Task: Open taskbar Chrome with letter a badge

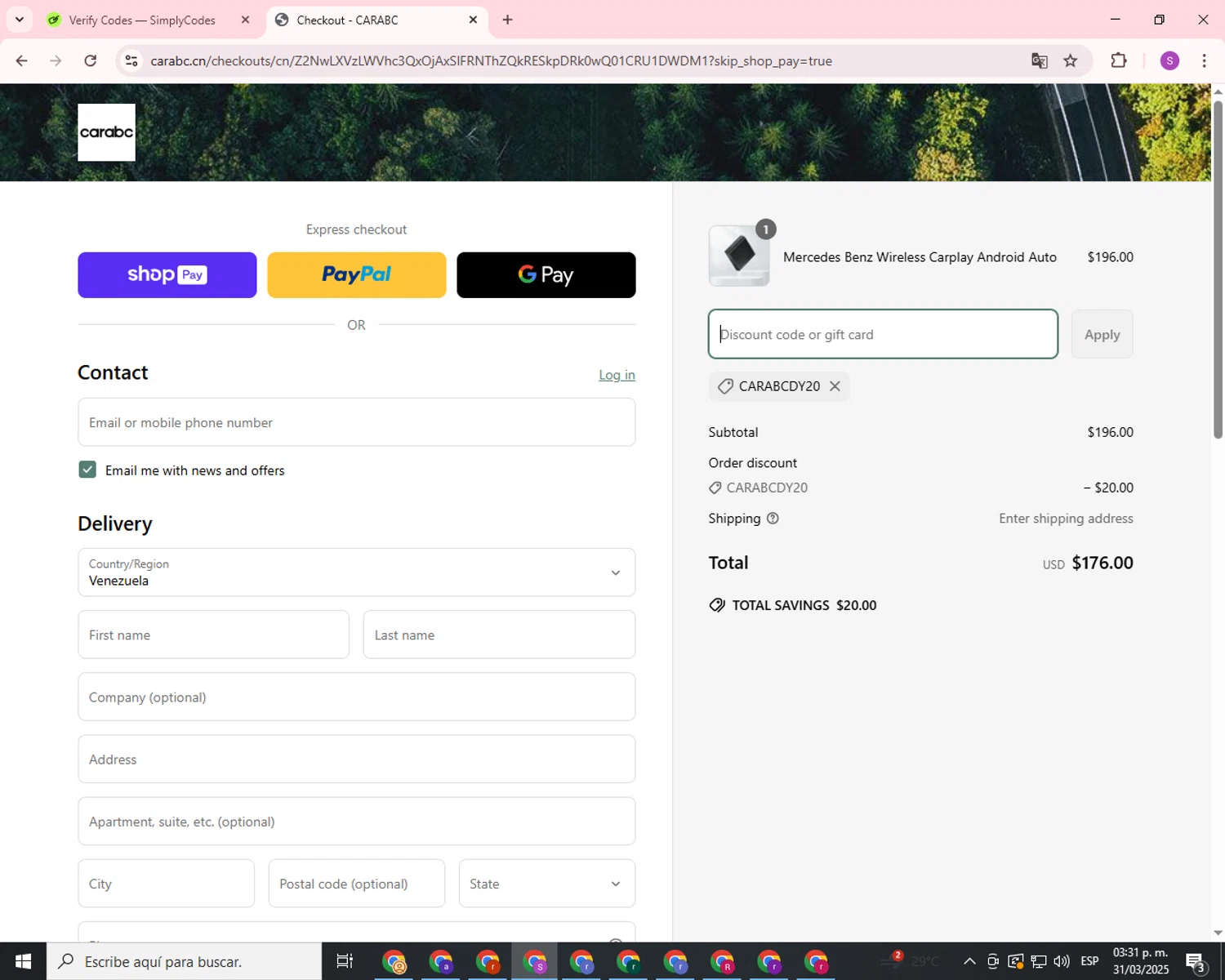Action: coord(441,961)
